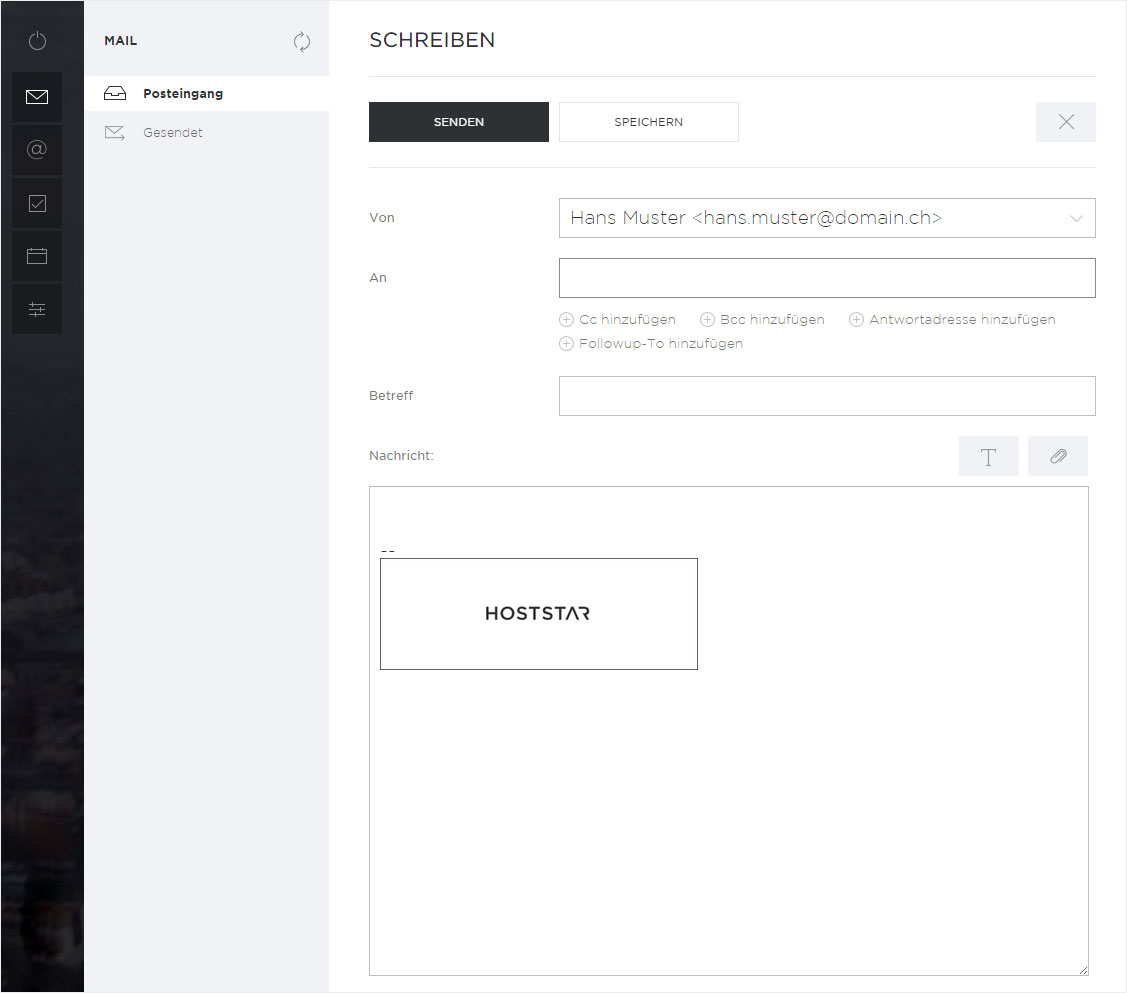
Task: Expand Followup-To hinzufügen option
Action: click(x=651, y=343)
